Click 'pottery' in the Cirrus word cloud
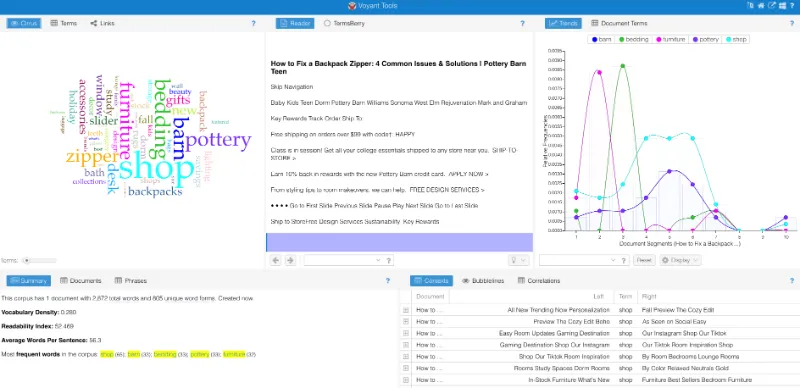800x388 pixels. (x=218, y=140)
